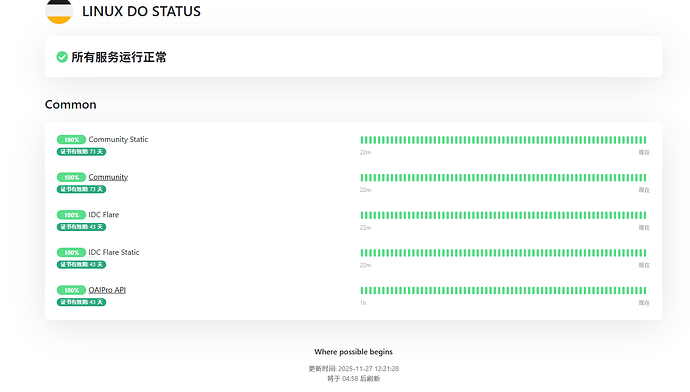The width and height of the screenshot is (690, 392).
Task: Click the Where possible begins footer text
Action: tap(353, 352)
